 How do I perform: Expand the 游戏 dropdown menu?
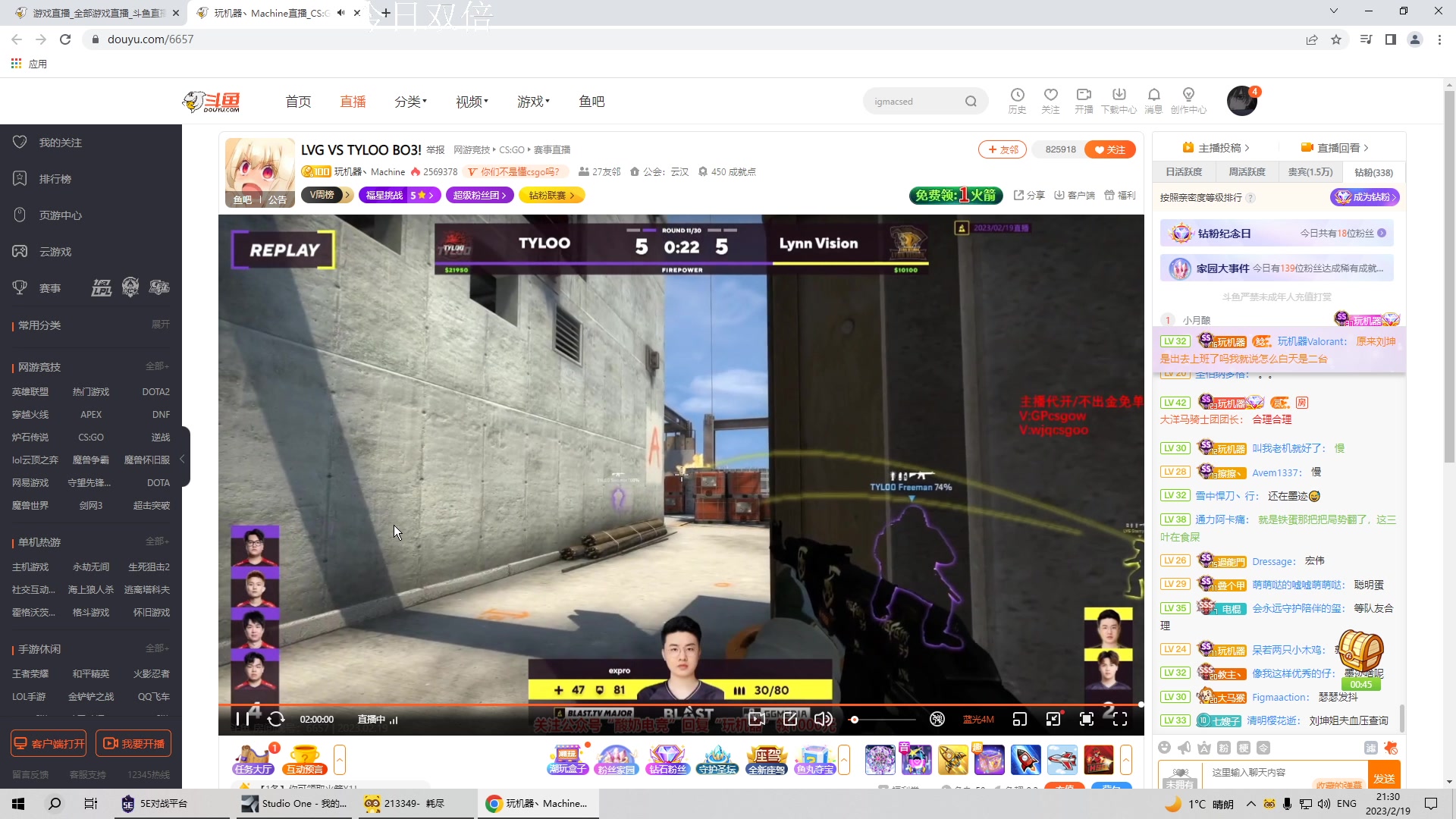pos(533,102)
